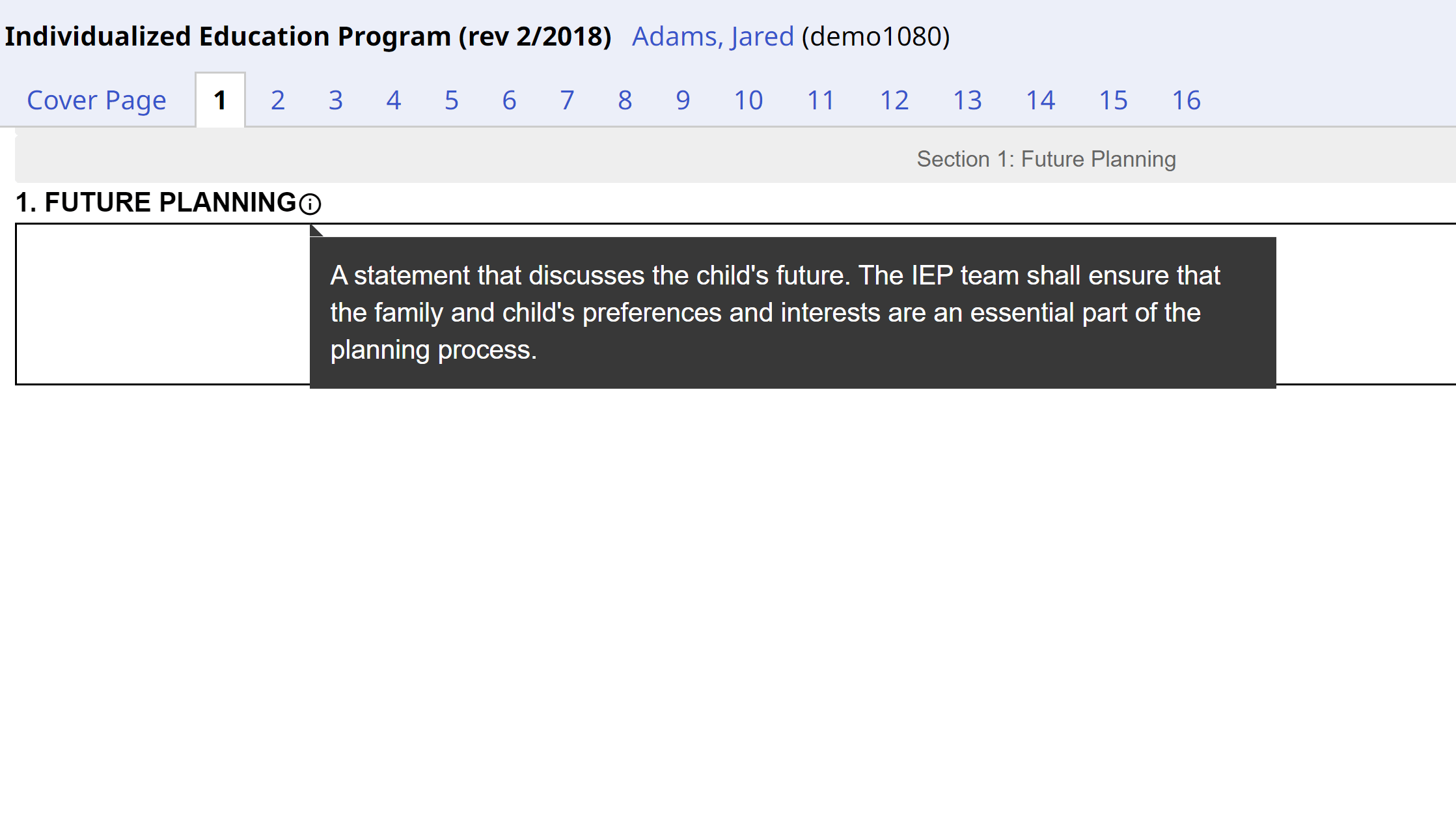The height and width of the screenshot is (819, 1456).
Task: Navigate to tab 14
Action: [x=1041, y=100]
